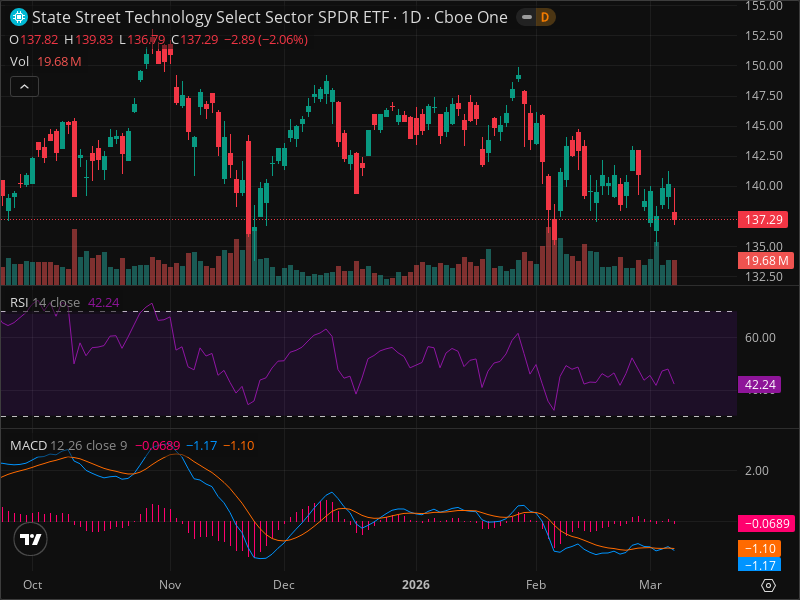This screenshot has height=600, width=800.
Task: Click the delayed data 'D' badge
Action: [545, 17]
